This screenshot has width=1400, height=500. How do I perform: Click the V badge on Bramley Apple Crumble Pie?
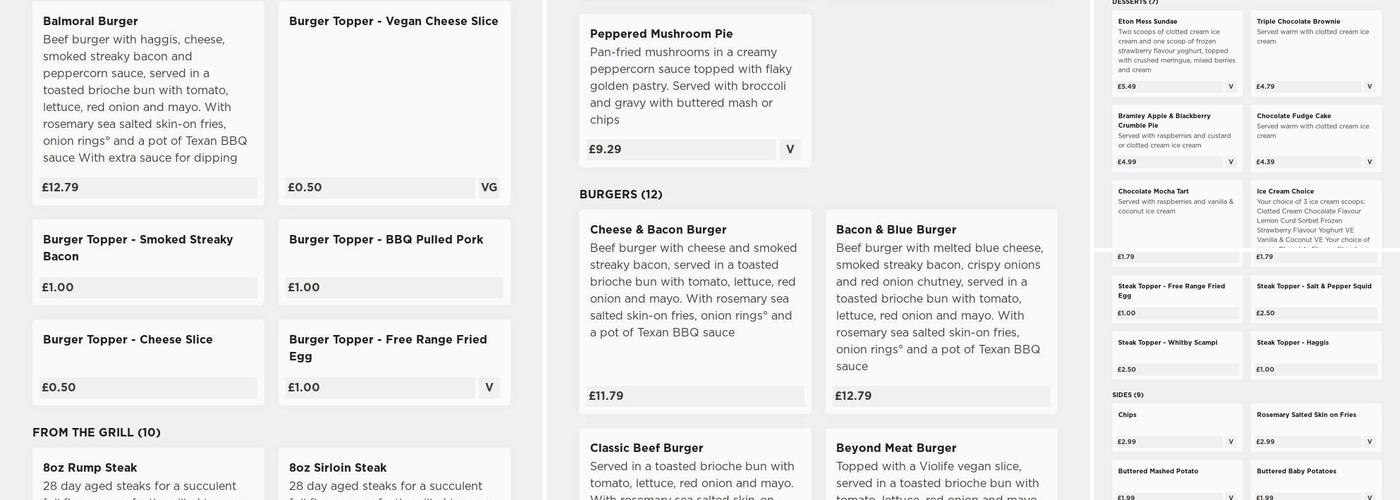coord(1231,162)
